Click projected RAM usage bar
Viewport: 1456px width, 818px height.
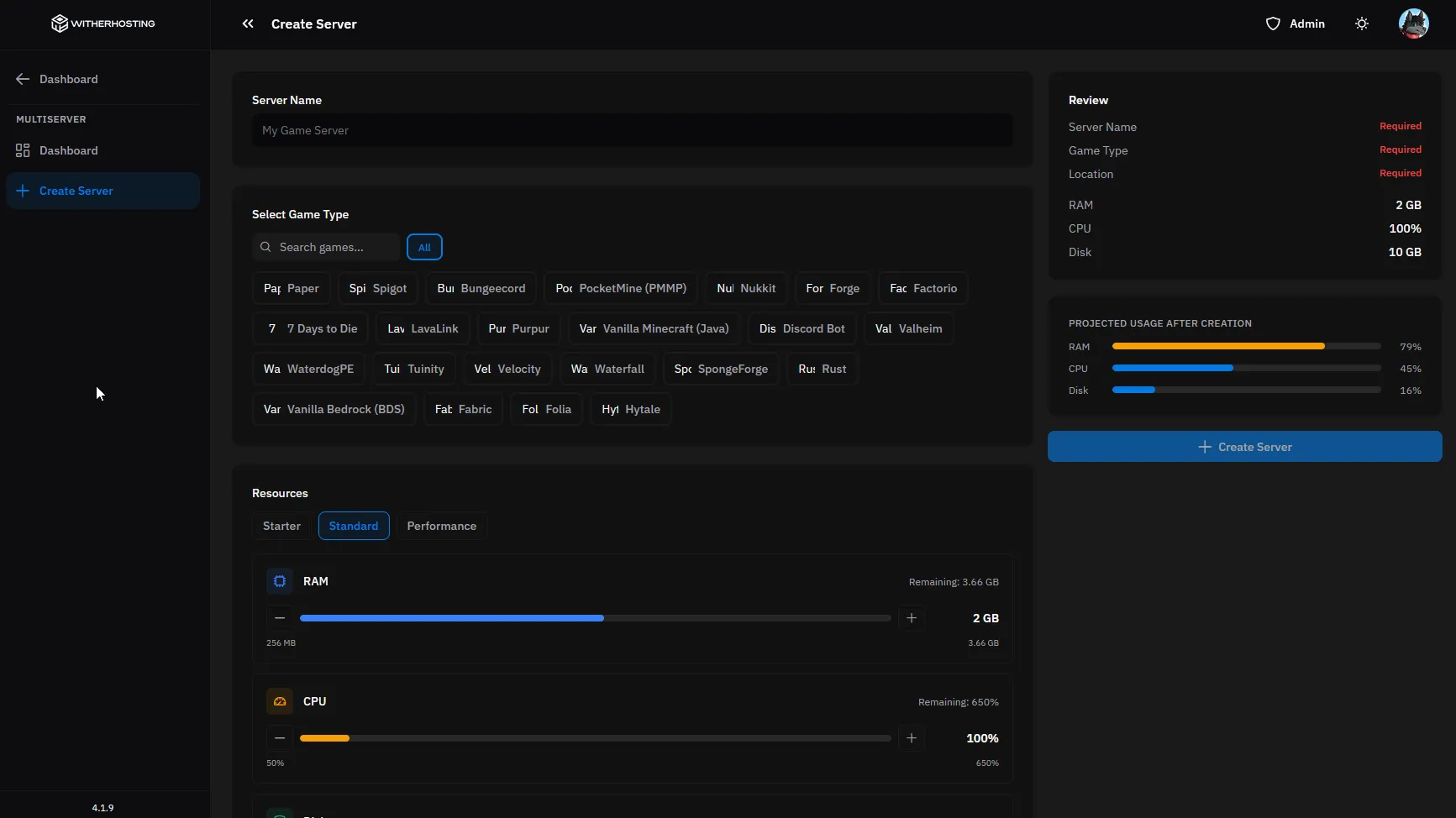[x=1246, y=346]
